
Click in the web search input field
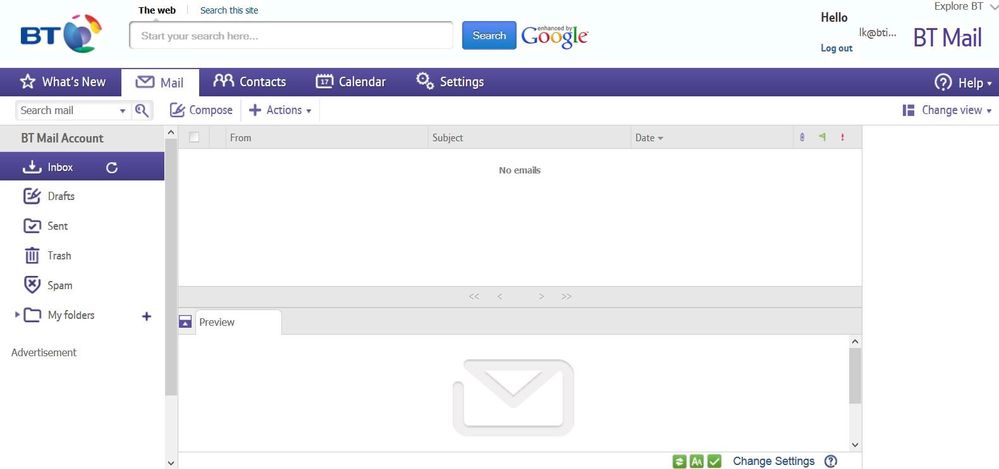click(x=291, y=36)
